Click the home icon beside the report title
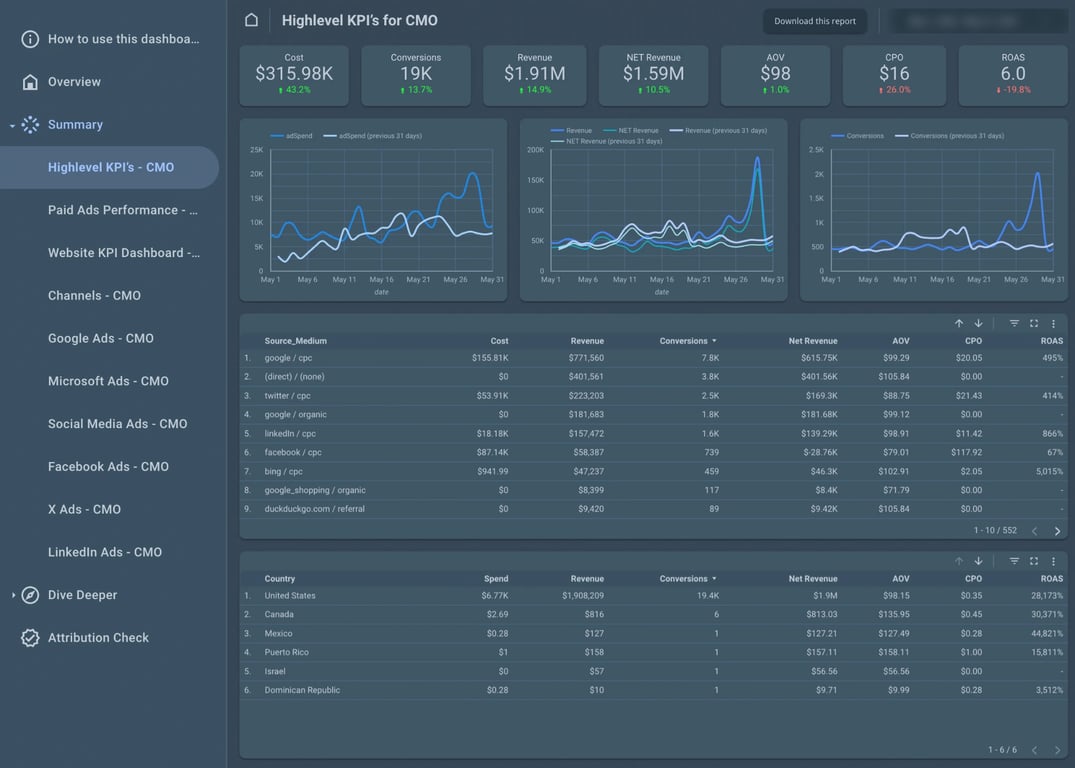The height and width of the screenshot is (768, 1075). 252,21
